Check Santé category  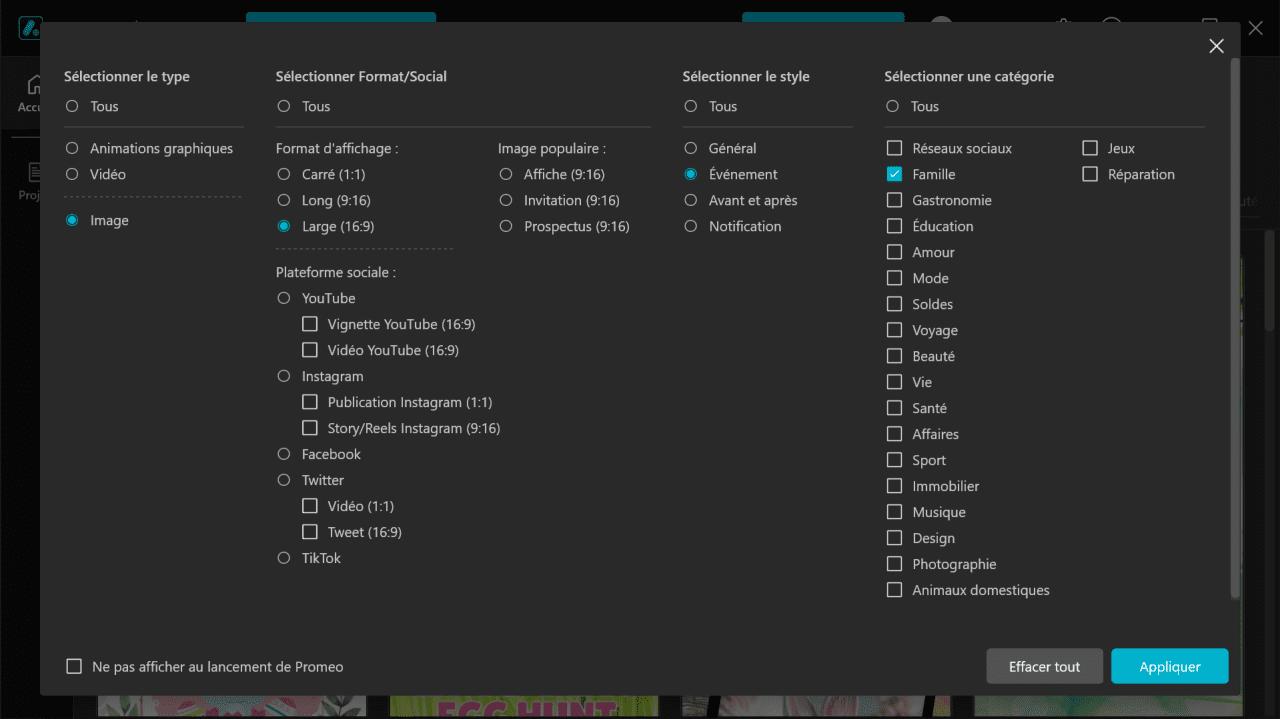(x=895, y=408)
